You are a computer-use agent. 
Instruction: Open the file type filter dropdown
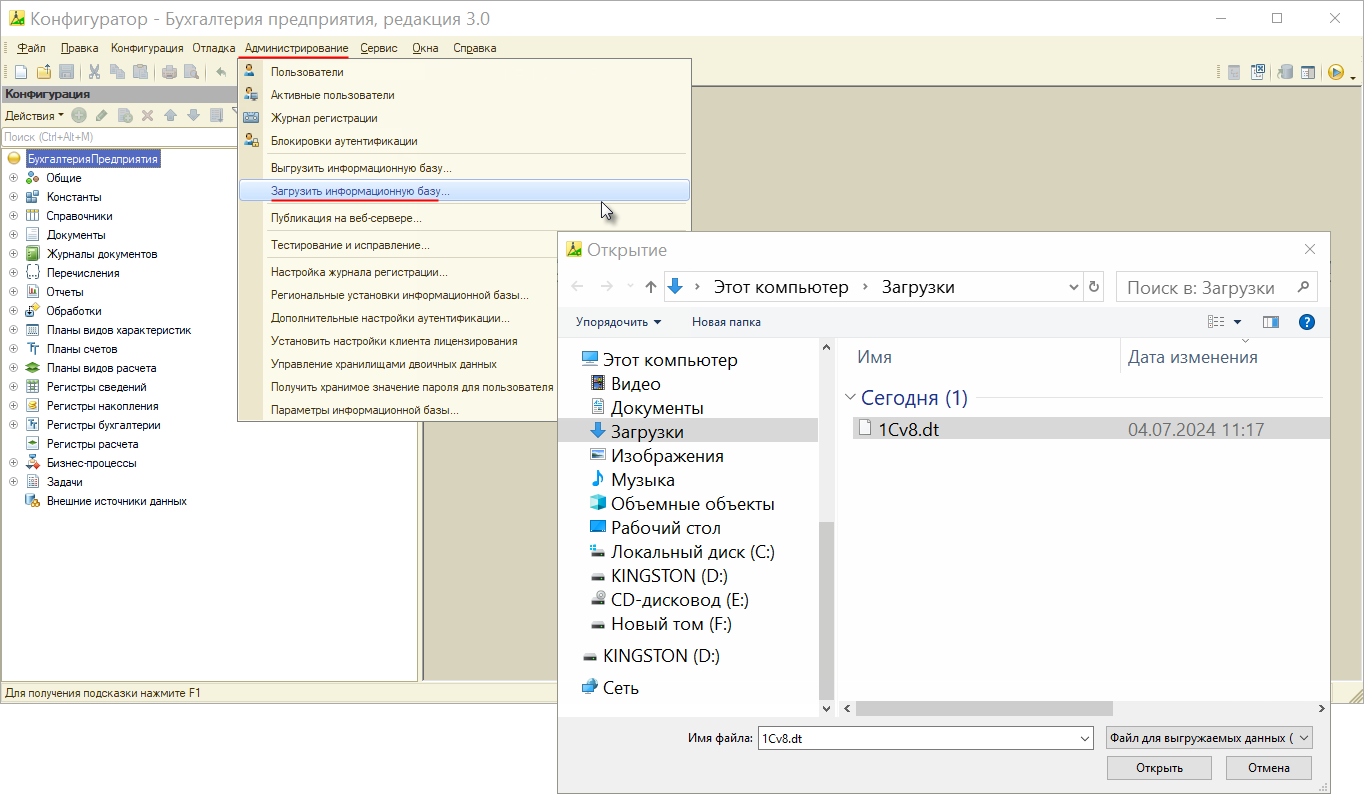(x=1209, y=738)
